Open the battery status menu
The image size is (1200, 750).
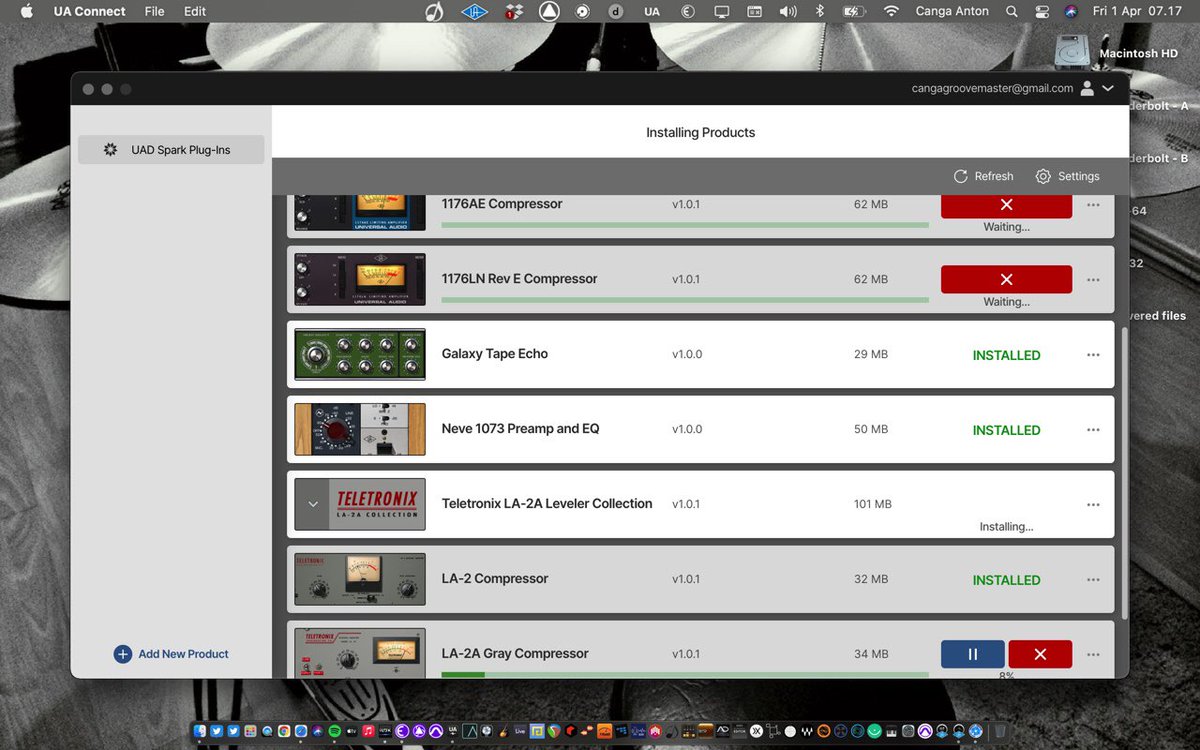[853, 11]
